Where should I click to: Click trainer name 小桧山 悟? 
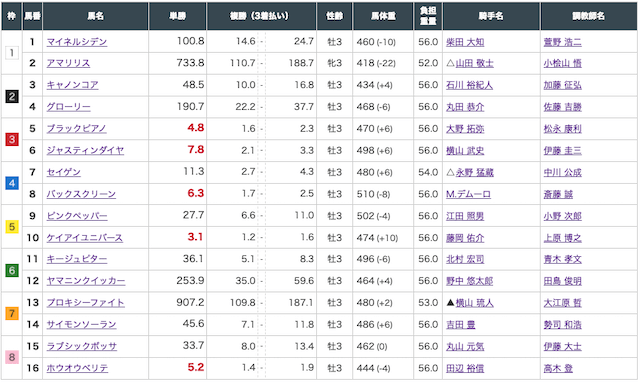(x=562, y=64)
